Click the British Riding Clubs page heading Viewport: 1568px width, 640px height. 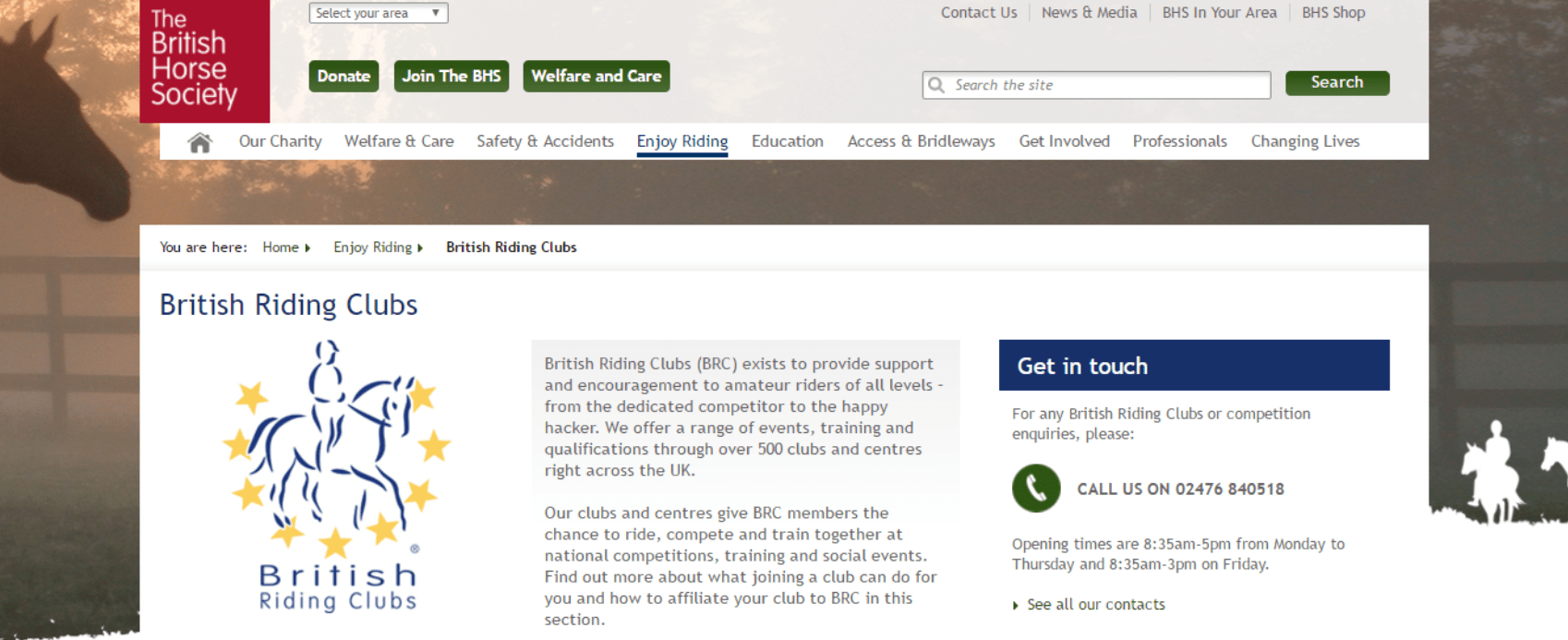(288, 305)
